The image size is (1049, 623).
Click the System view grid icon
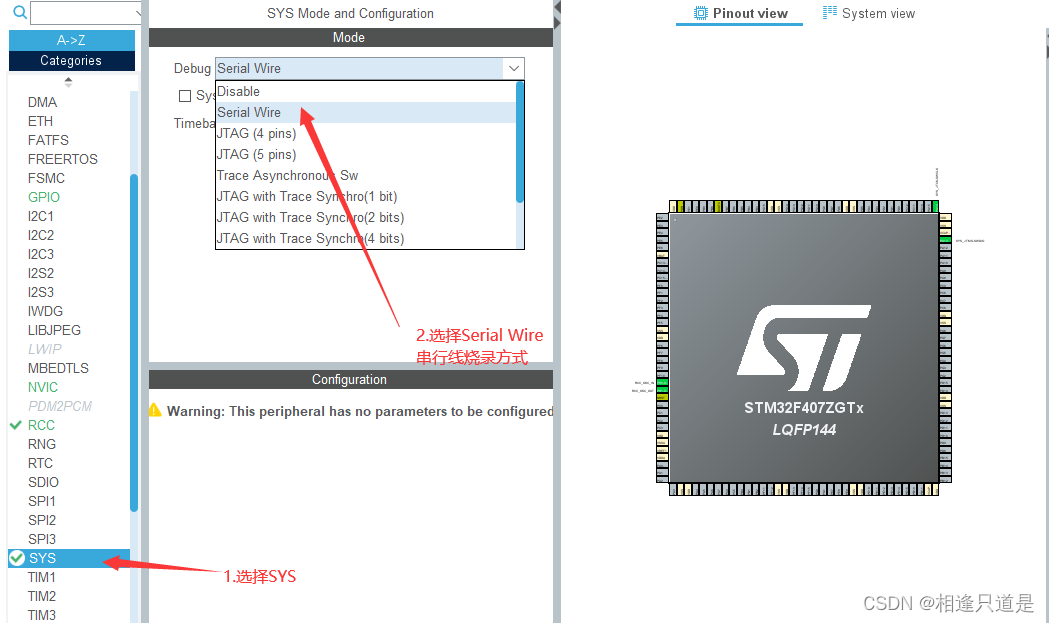point(830,12)
